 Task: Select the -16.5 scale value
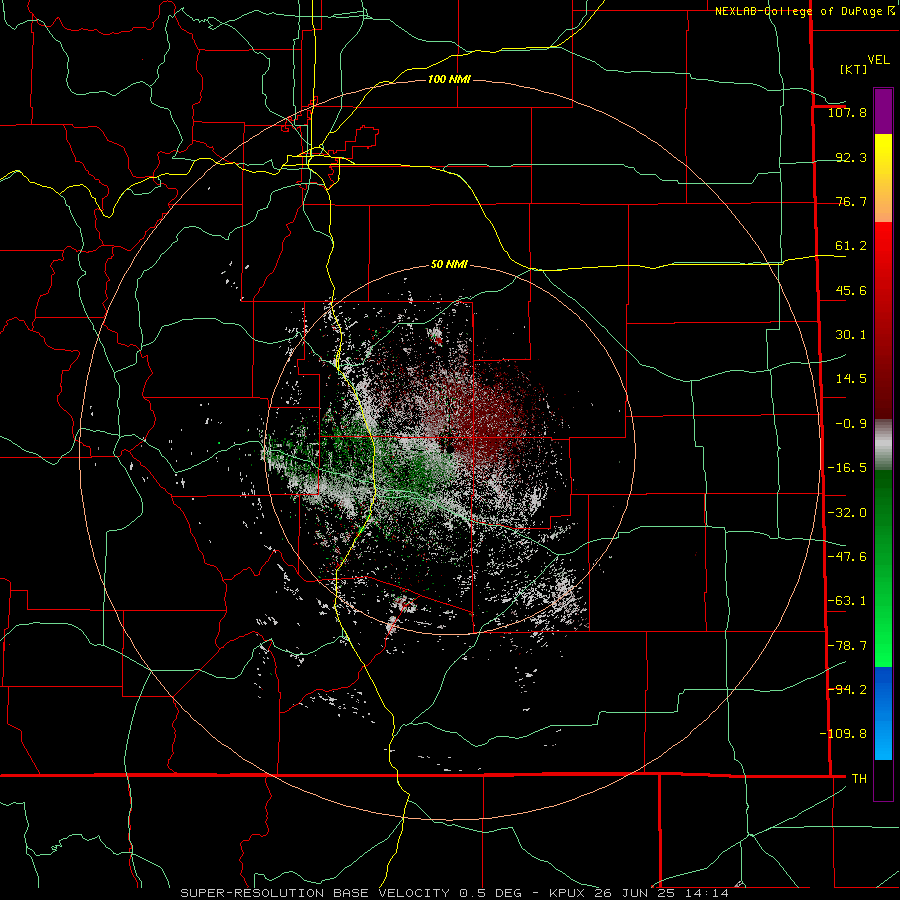pos(847,468)
